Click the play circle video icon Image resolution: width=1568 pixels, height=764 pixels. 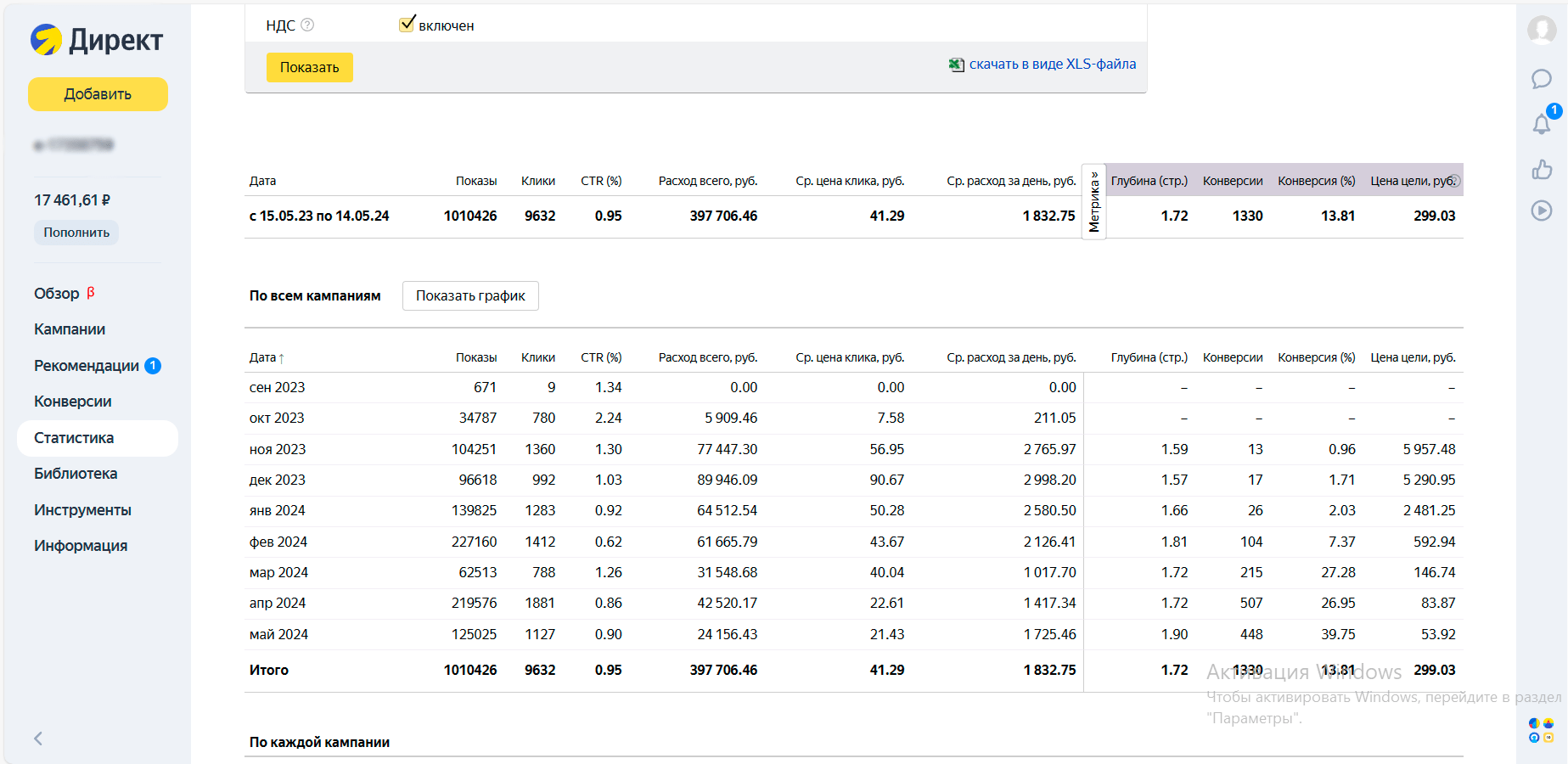(1541, 211)
